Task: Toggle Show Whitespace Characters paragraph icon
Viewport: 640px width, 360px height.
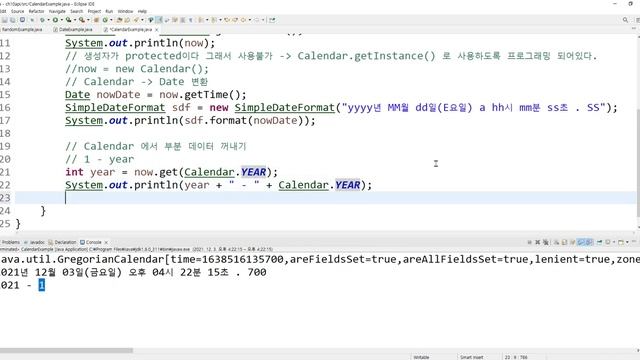Action: pos(191,20)
